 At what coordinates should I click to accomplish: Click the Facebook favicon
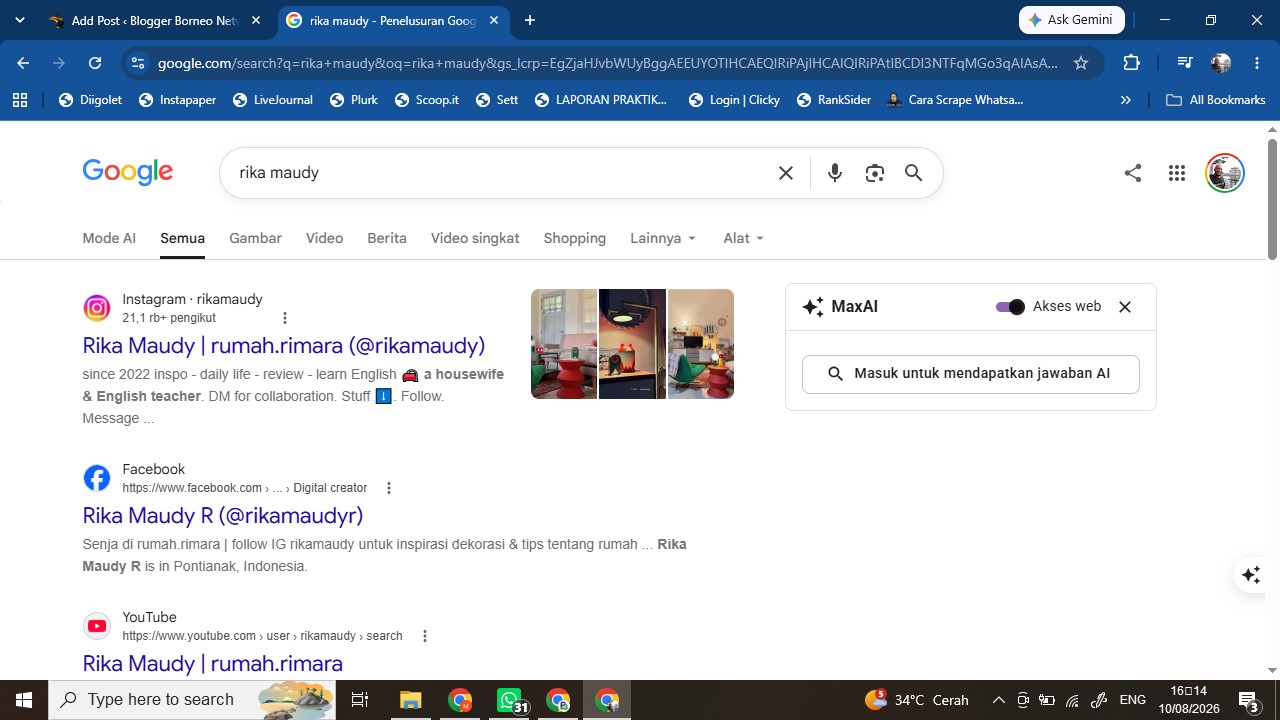click(x=97, y=478)
